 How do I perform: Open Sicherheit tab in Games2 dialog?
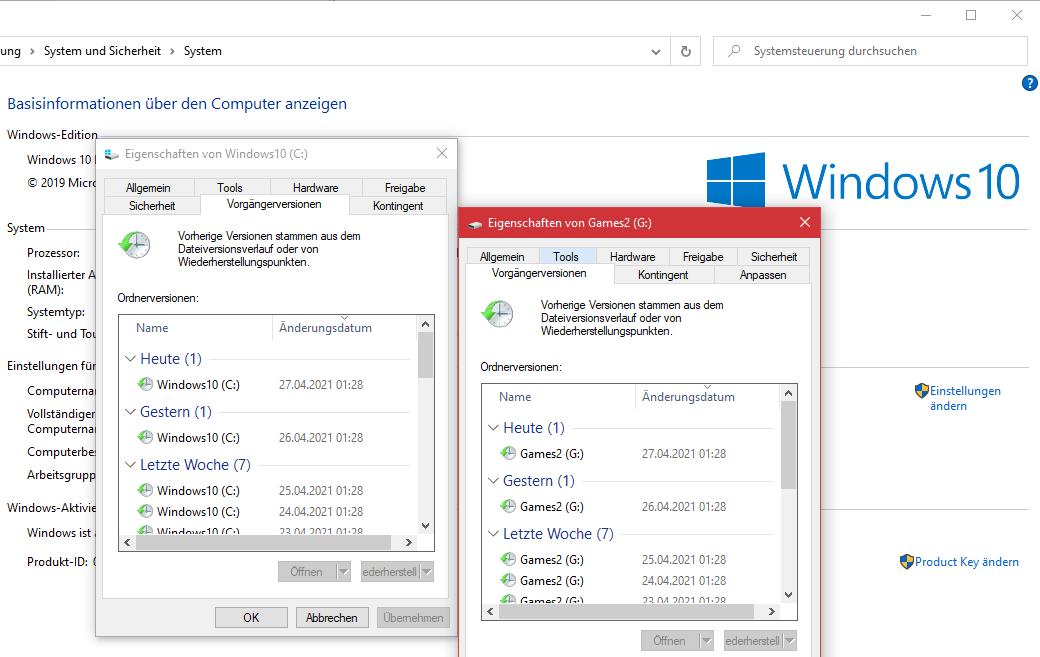774,257
